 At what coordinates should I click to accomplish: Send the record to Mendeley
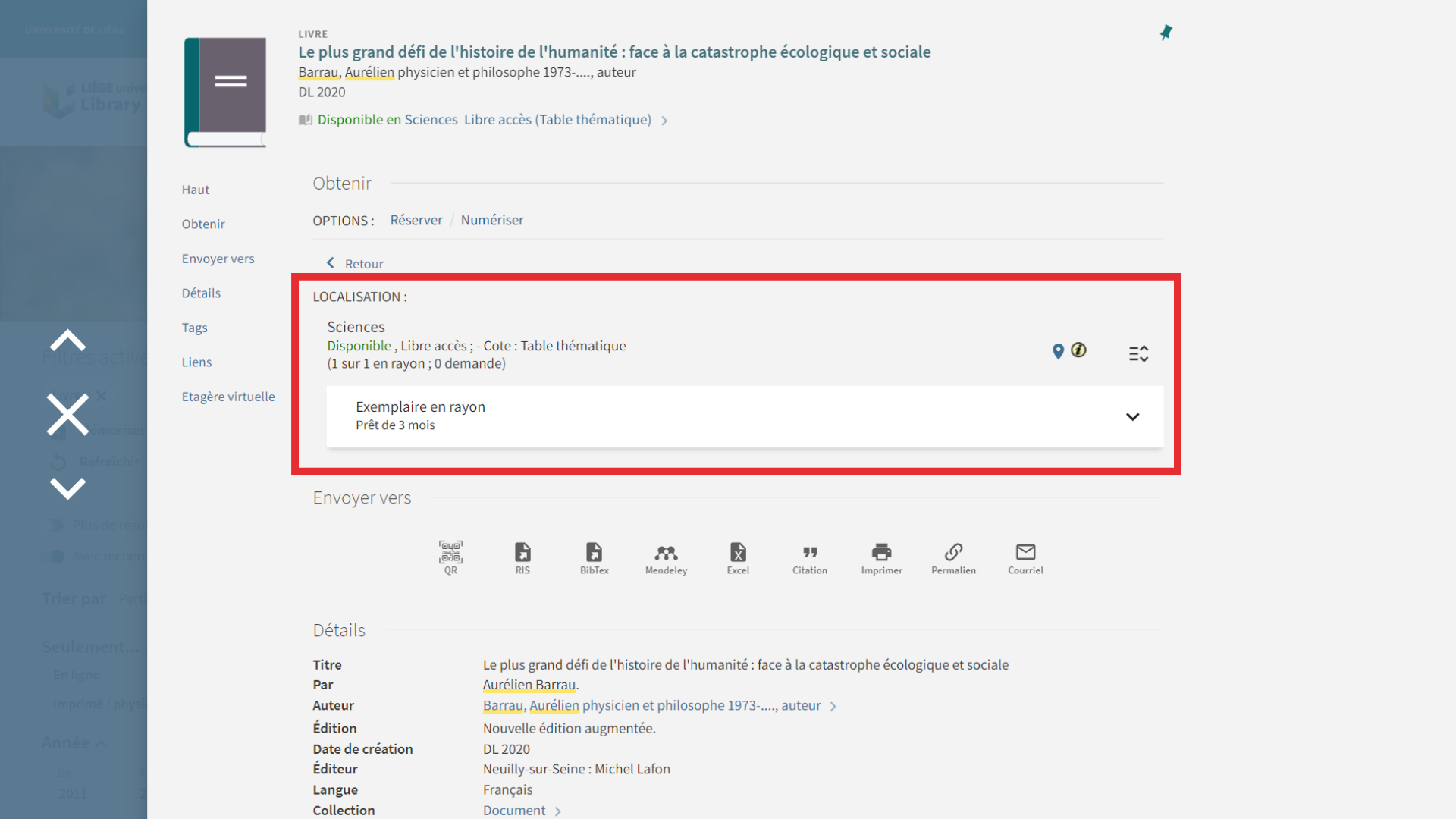[666, 558]
